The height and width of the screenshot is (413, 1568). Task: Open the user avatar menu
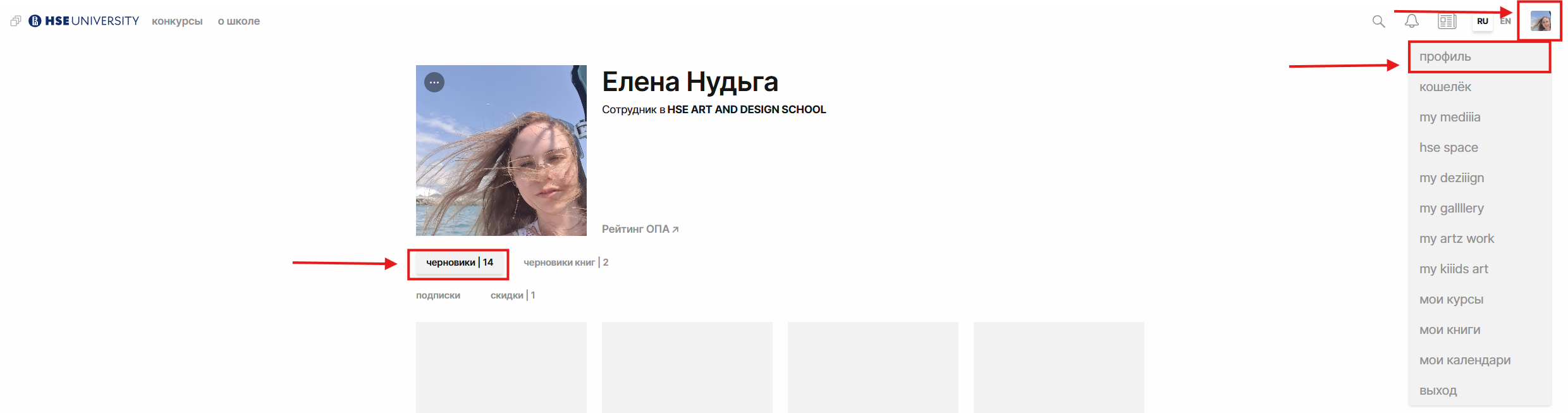pyautogui.click(x=1540, y=21)
